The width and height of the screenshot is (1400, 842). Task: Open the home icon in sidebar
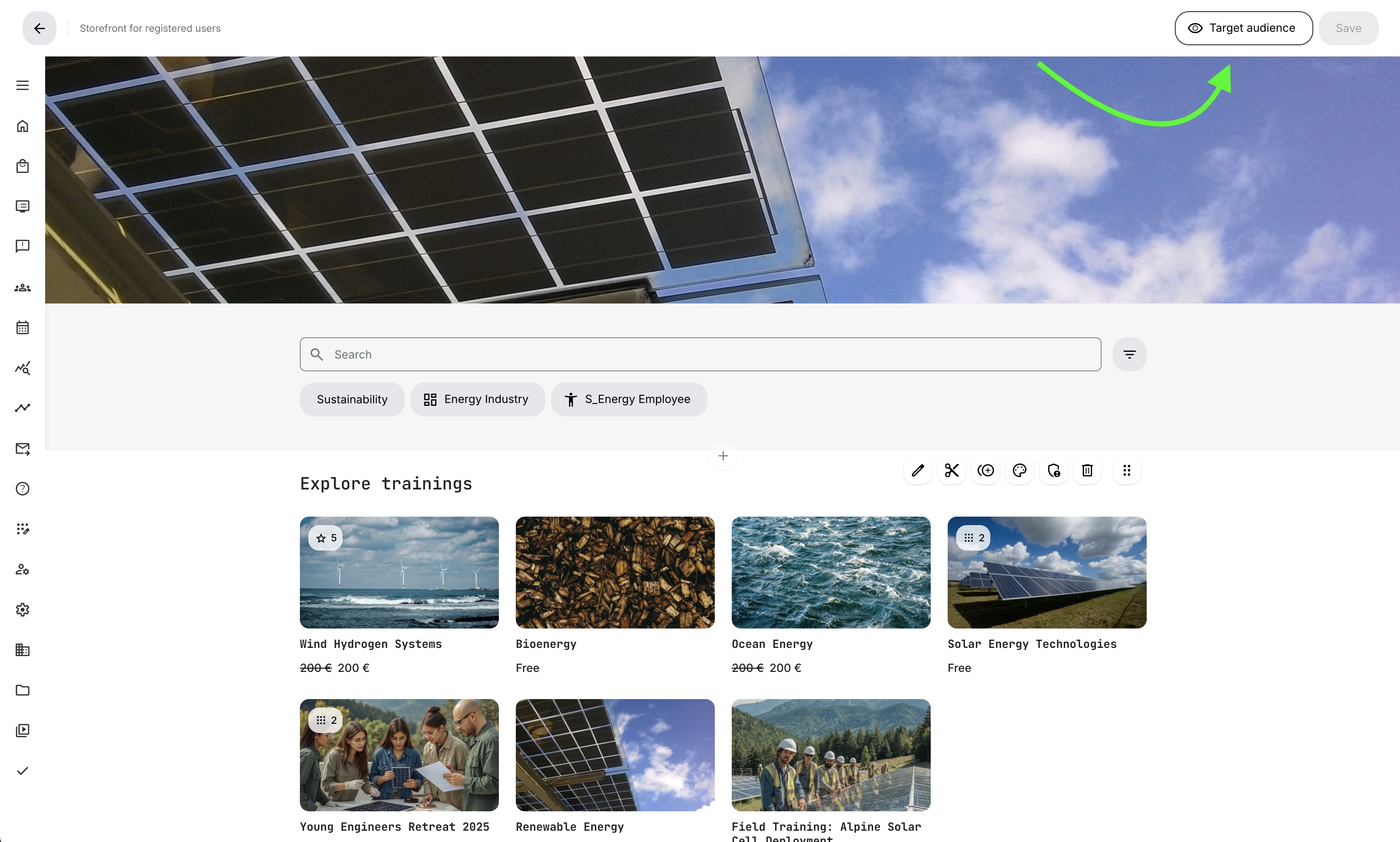23,126
